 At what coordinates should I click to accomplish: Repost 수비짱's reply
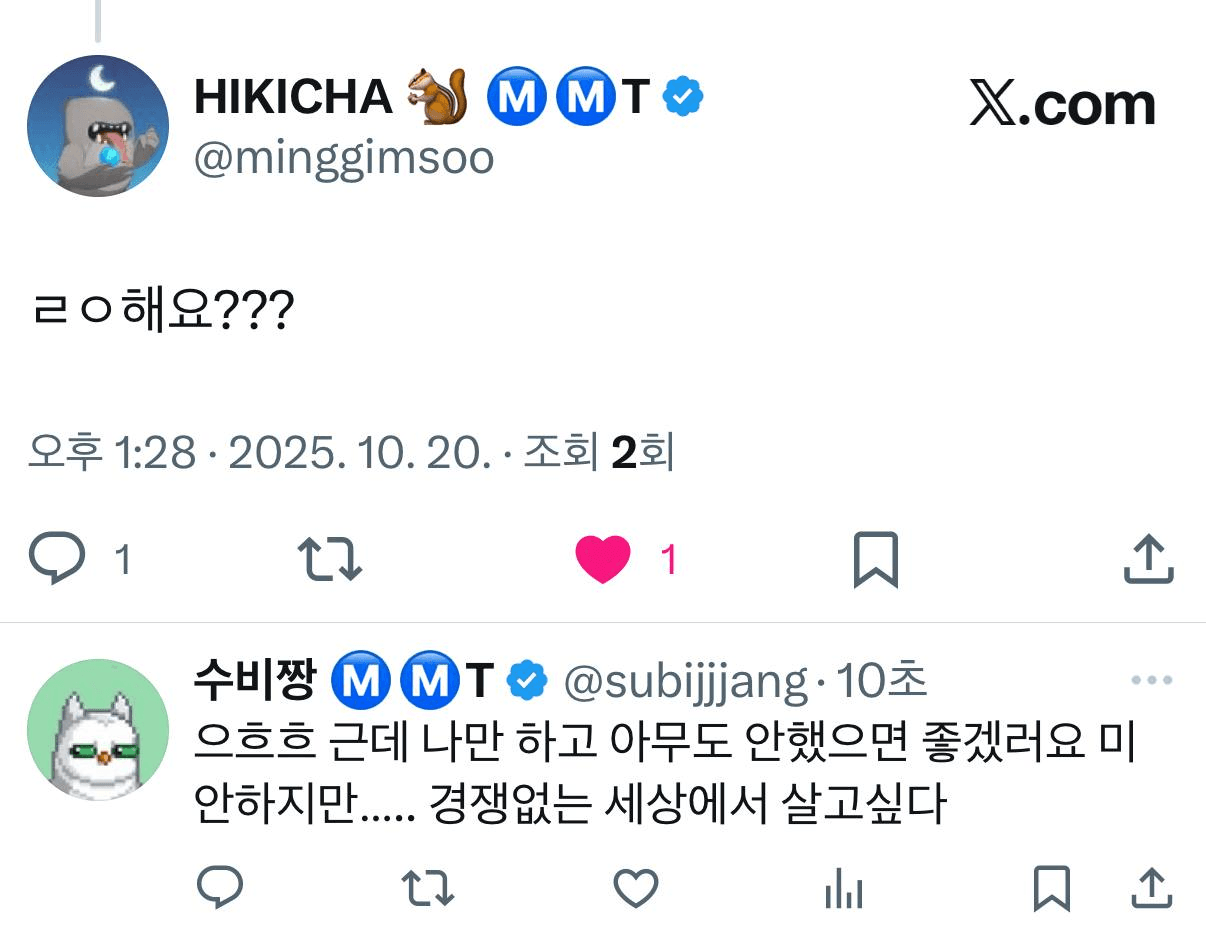(x=428, y=887)
